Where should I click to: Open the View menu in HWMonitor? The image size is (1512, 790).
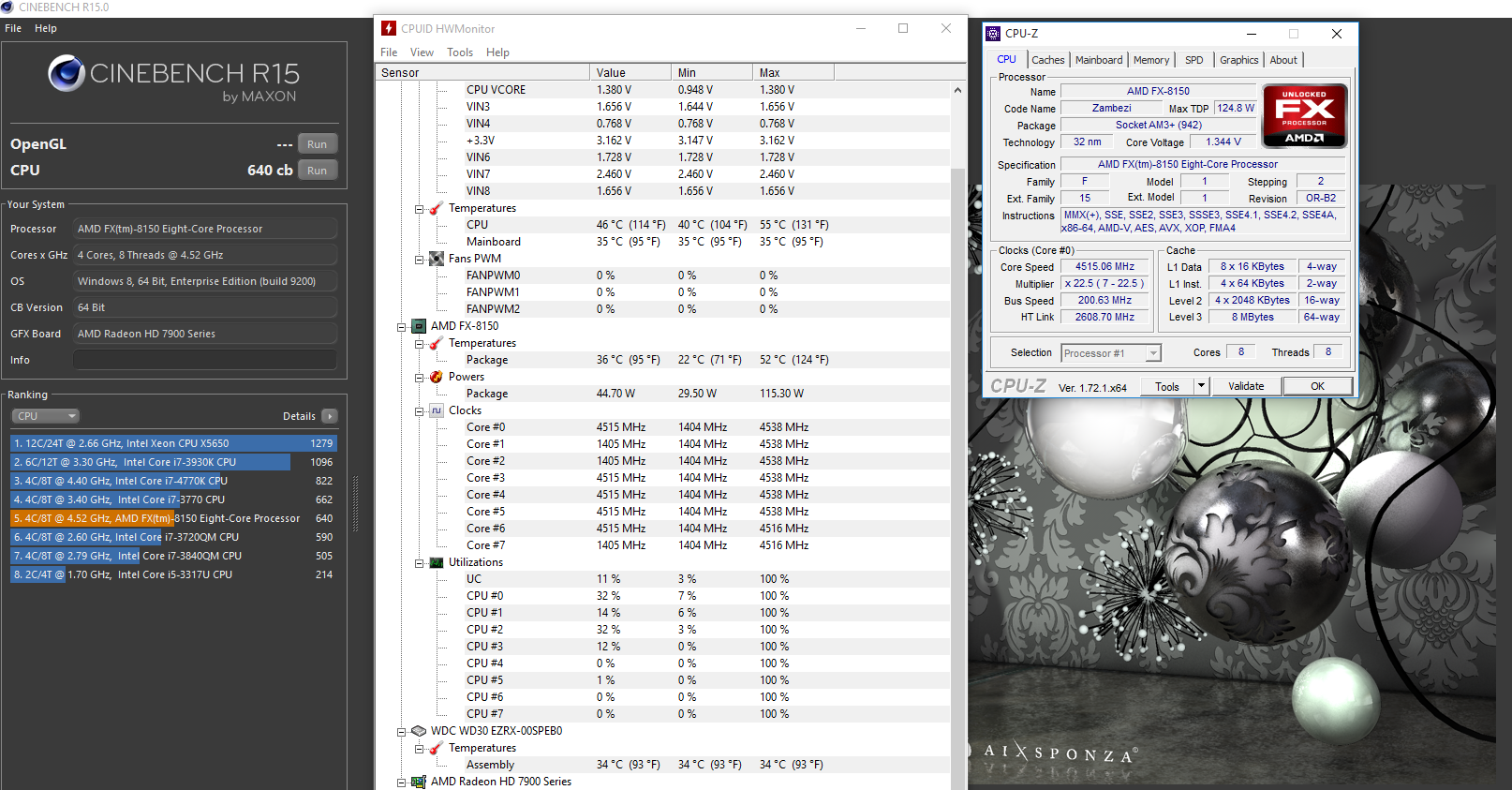(x=422, y=52)
